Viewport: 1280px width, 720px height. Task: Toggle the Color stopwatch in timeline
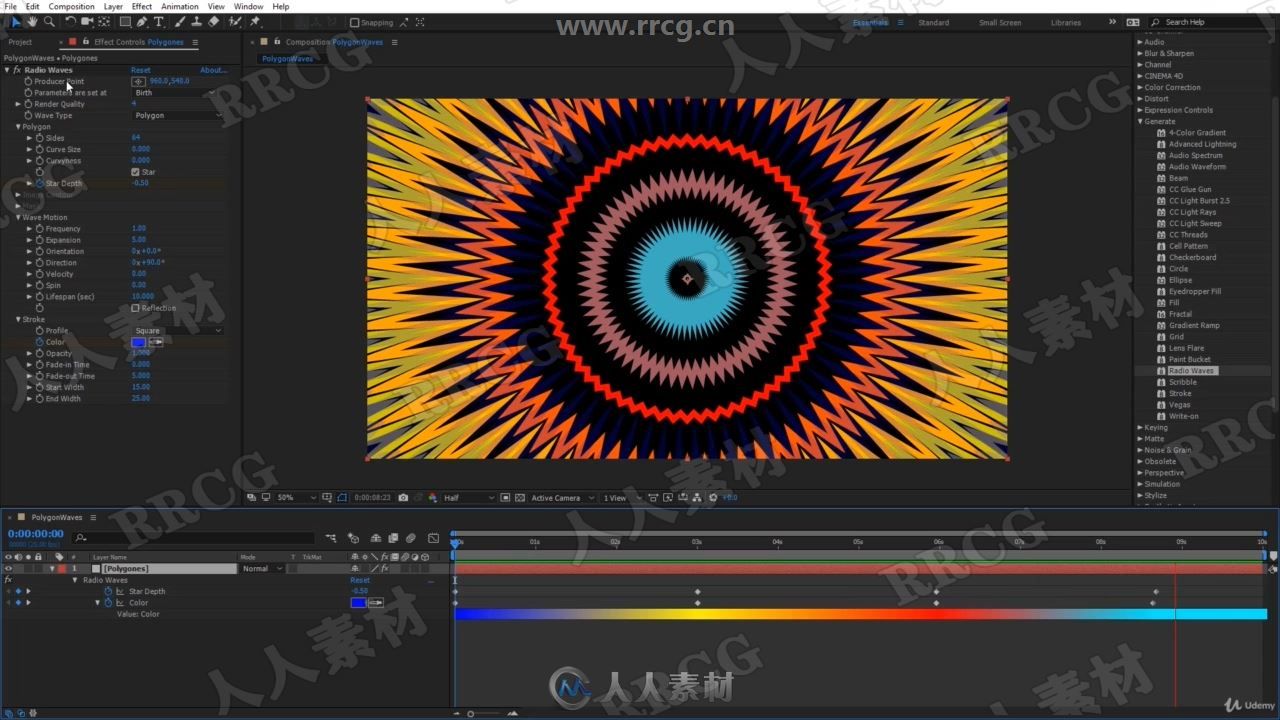[x=108, y=603]
